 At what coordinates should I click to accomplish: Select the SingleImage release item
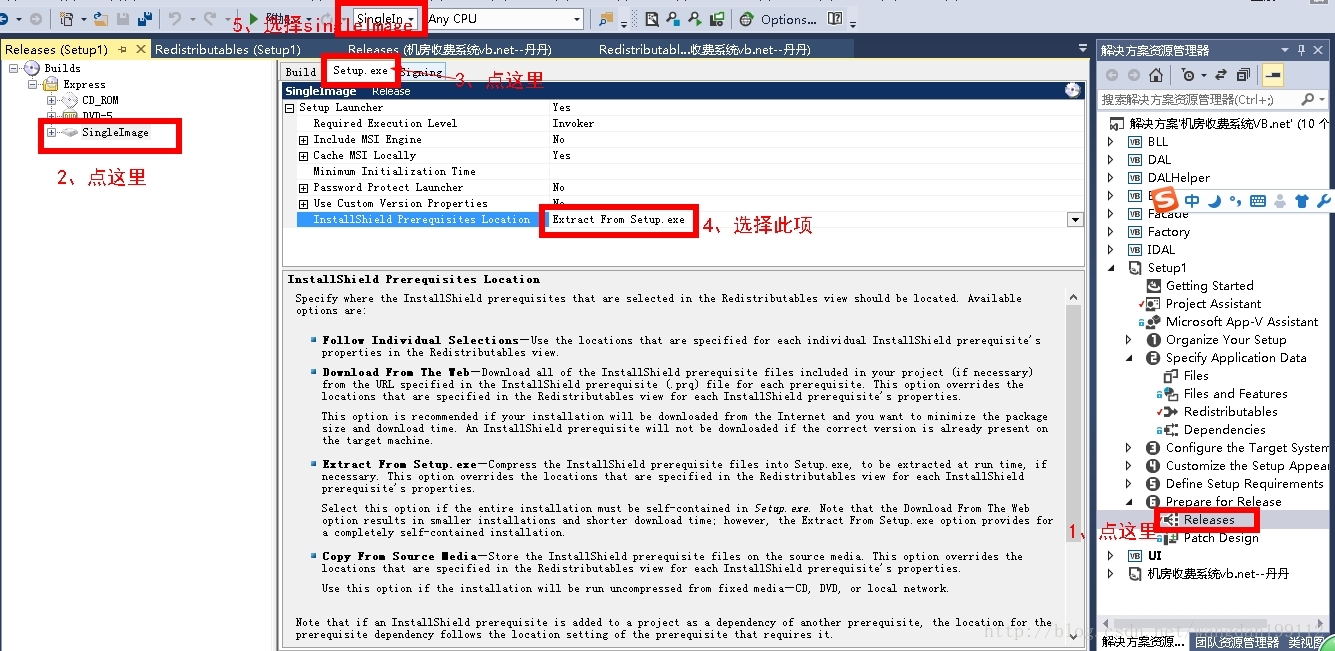(115, 132)
